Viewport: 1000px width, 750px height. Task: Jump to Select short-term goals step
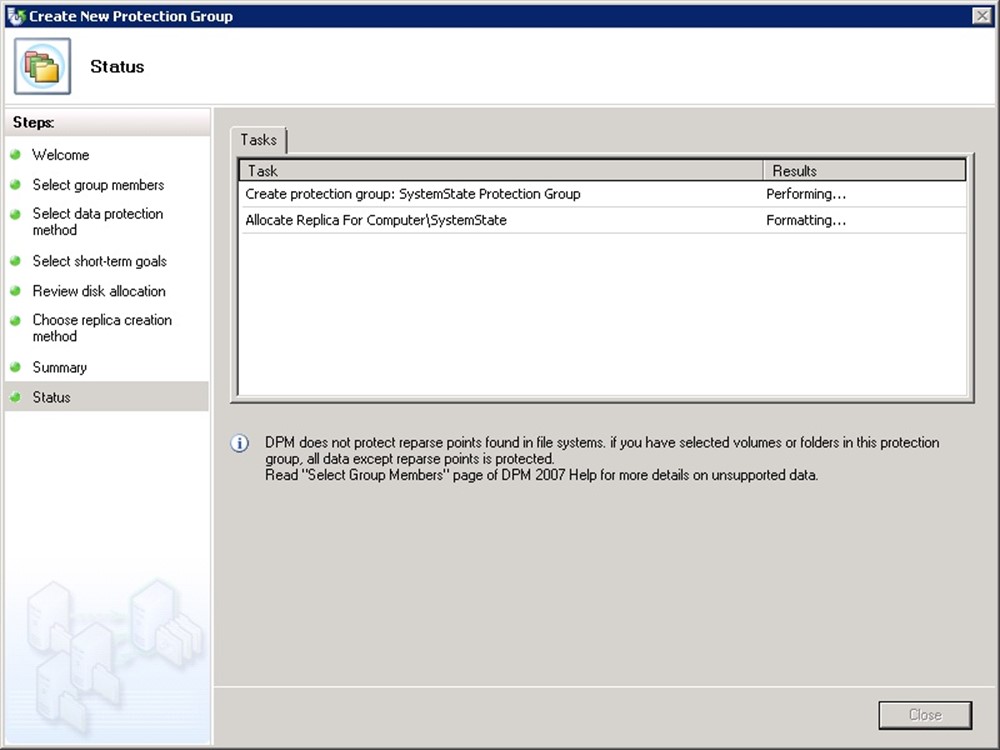(99, 261)
